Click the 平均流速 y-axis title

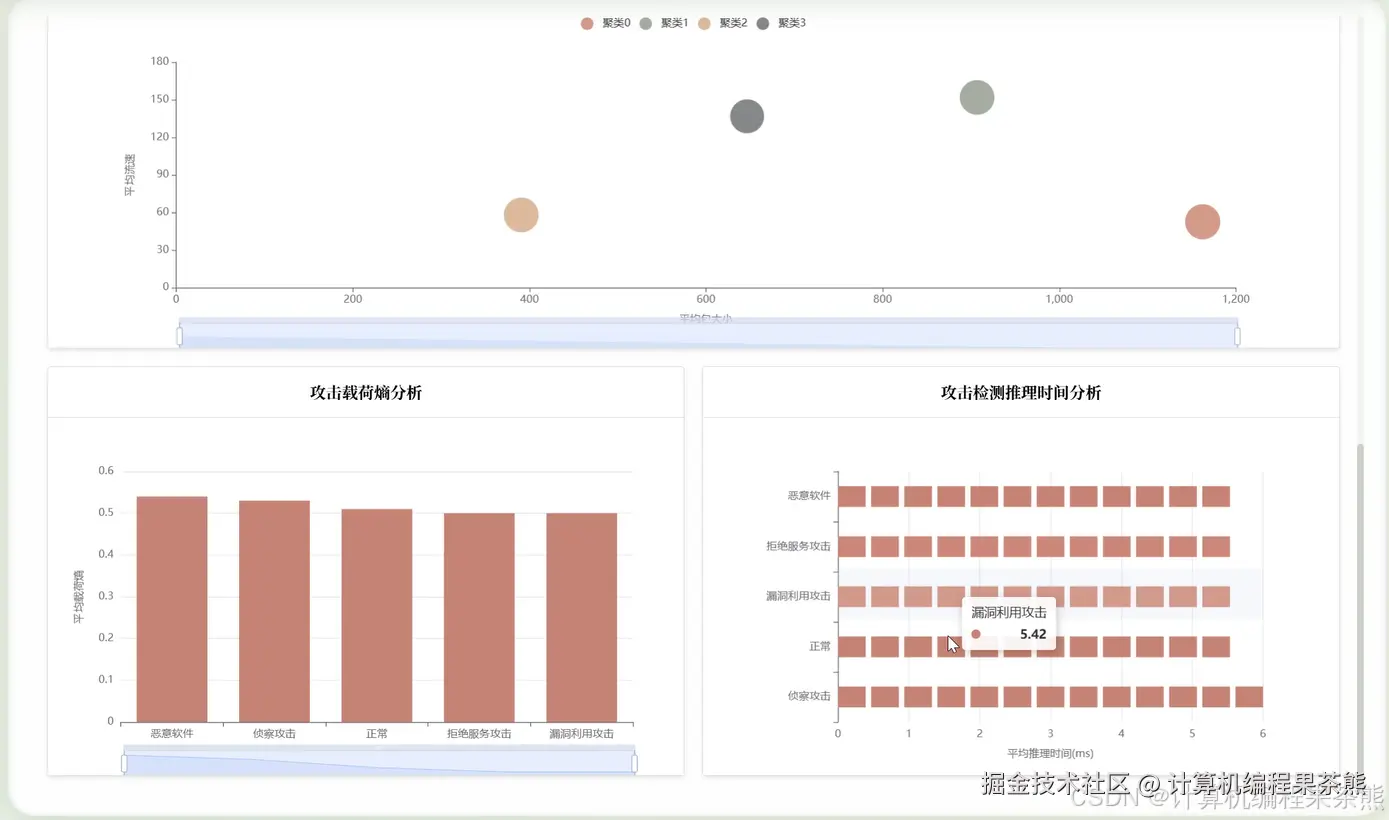pyautogui.click(x=130, y=174)
